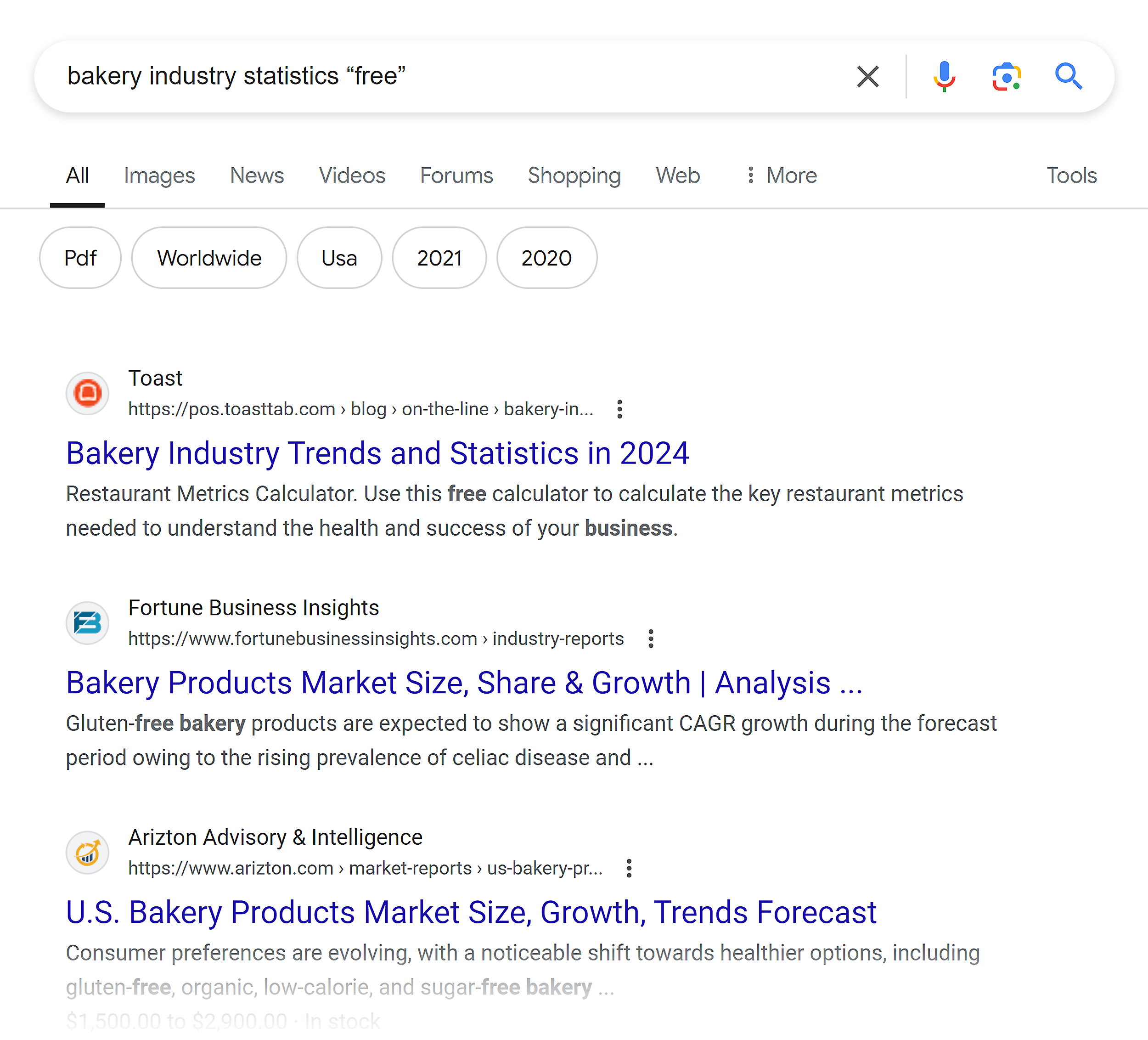Viewport: 1148px width, 1040px height.
Task: Switch to the Images search tab
Action: point(159,174)
